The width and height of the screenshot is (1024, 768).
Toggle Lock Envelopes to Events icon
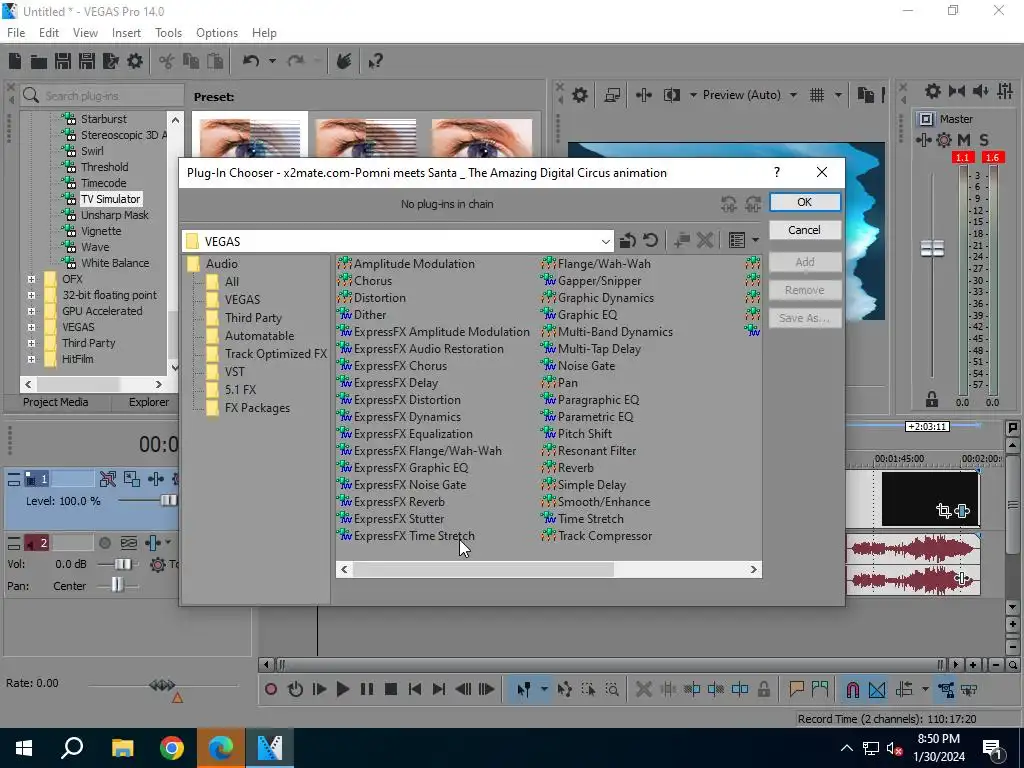click(946, 690)
